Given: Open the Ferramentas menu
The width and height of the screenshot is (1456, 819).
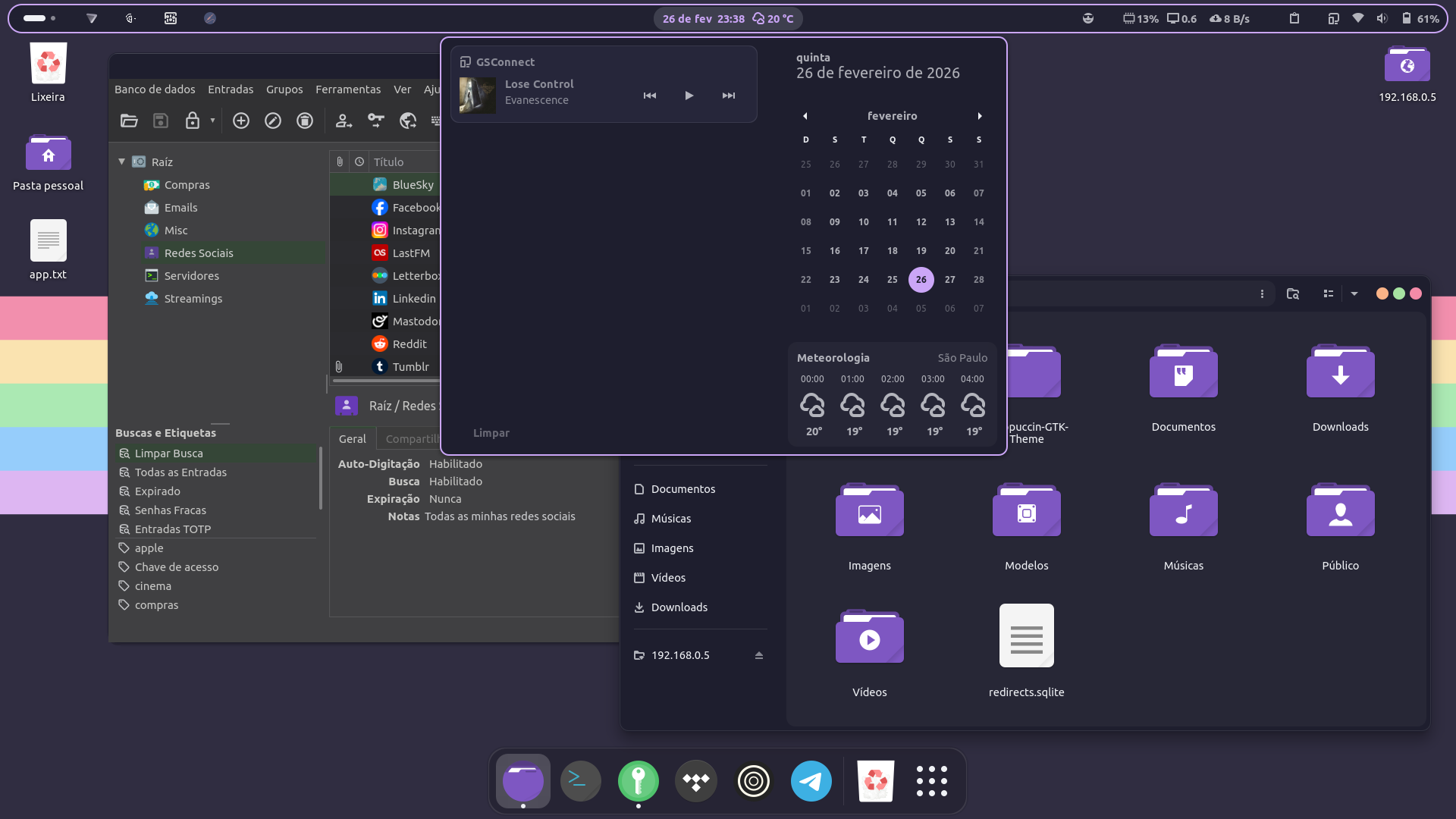Looking at the screenshot, I should coord(348,89).
